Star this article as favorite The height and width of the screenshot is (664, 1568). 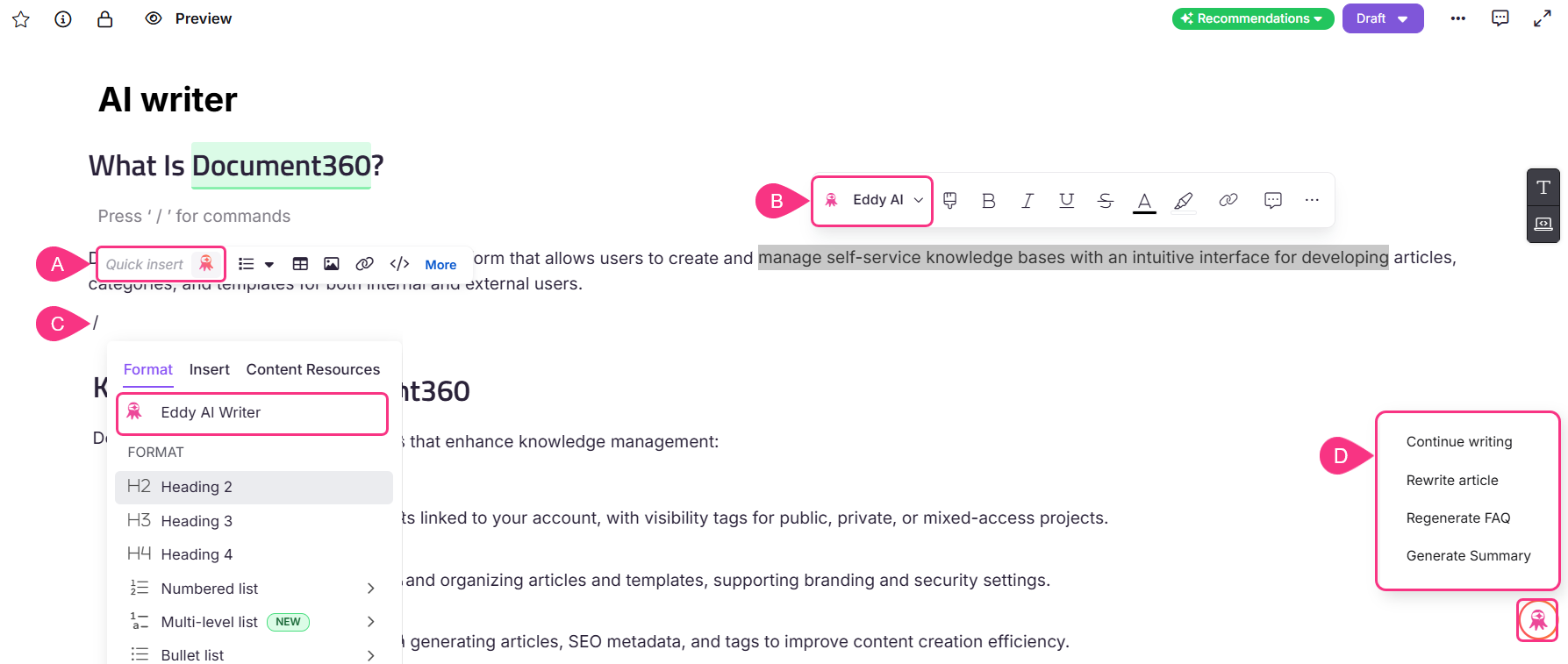21,19
